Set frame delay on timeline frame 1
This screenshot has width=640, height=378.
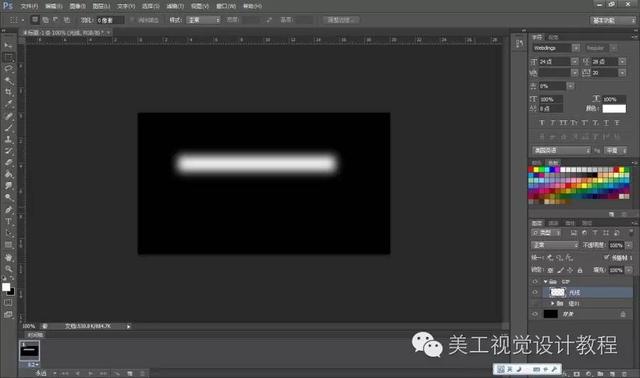click(x=33, y=364)
